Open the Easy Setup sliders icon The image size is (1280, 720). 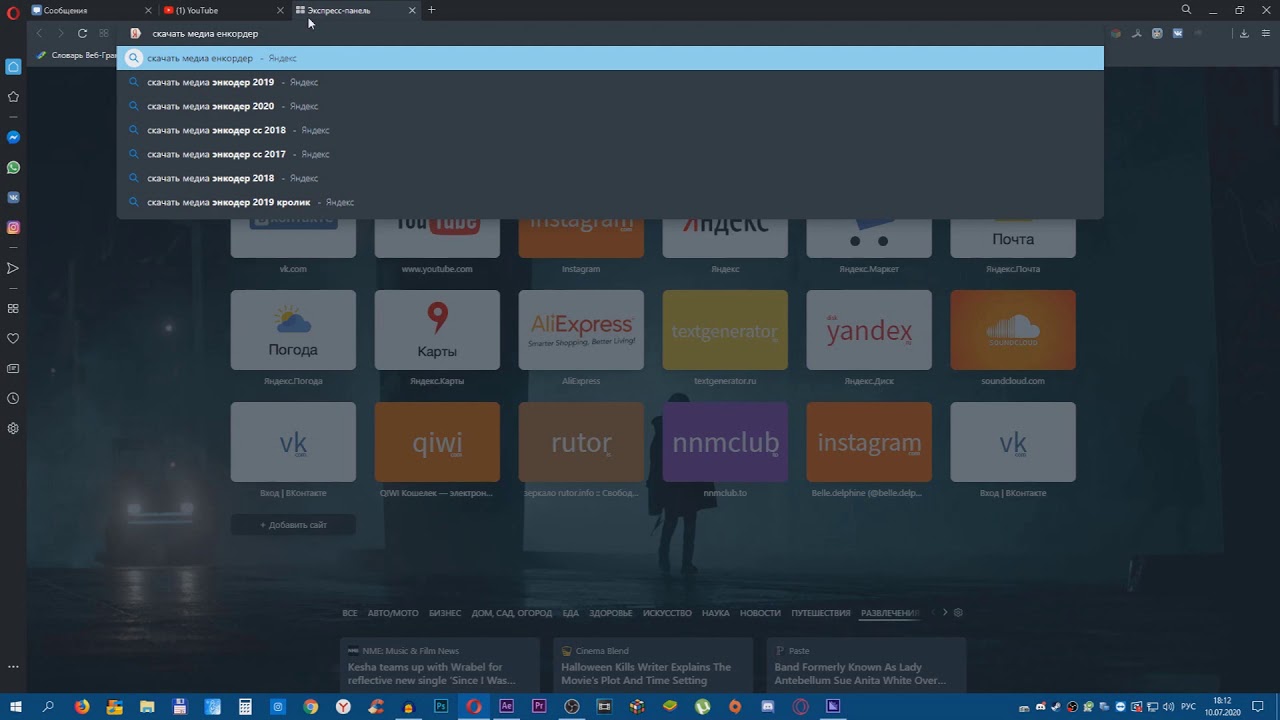pyautogui.click(x=1265, y=33)
